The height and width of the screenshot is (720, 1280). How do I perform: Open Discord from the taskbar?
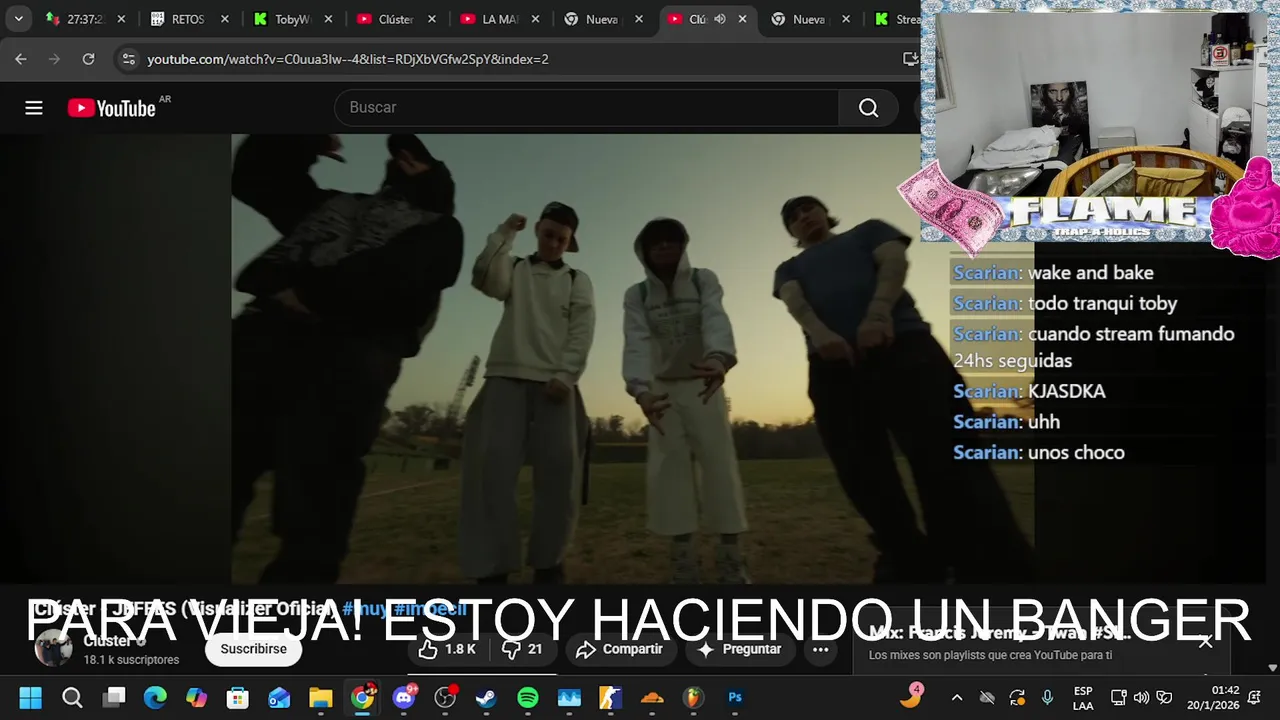(404, 698)
